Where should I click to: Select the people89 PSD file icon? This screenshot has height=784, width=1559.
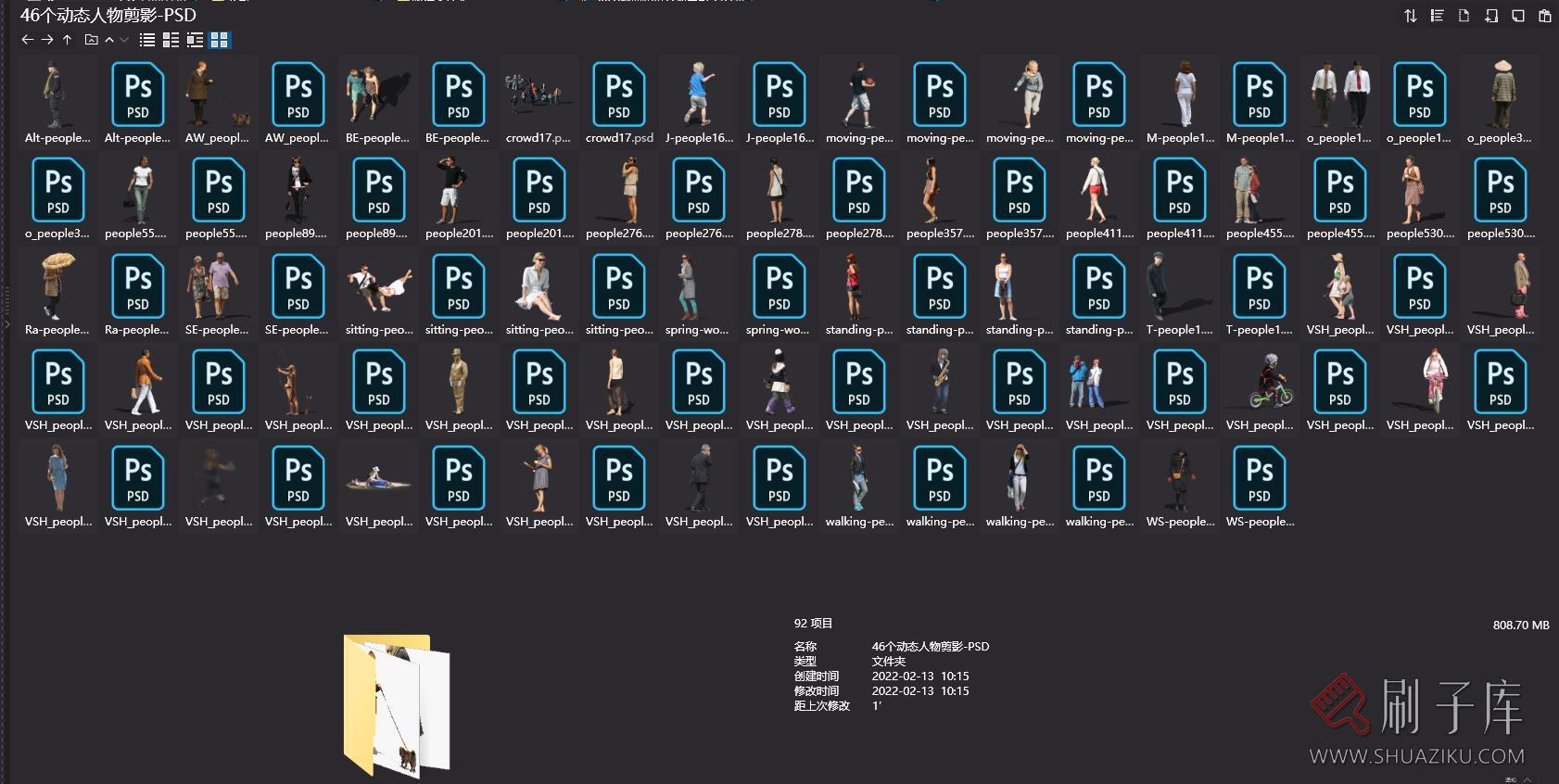pos(379,190)
